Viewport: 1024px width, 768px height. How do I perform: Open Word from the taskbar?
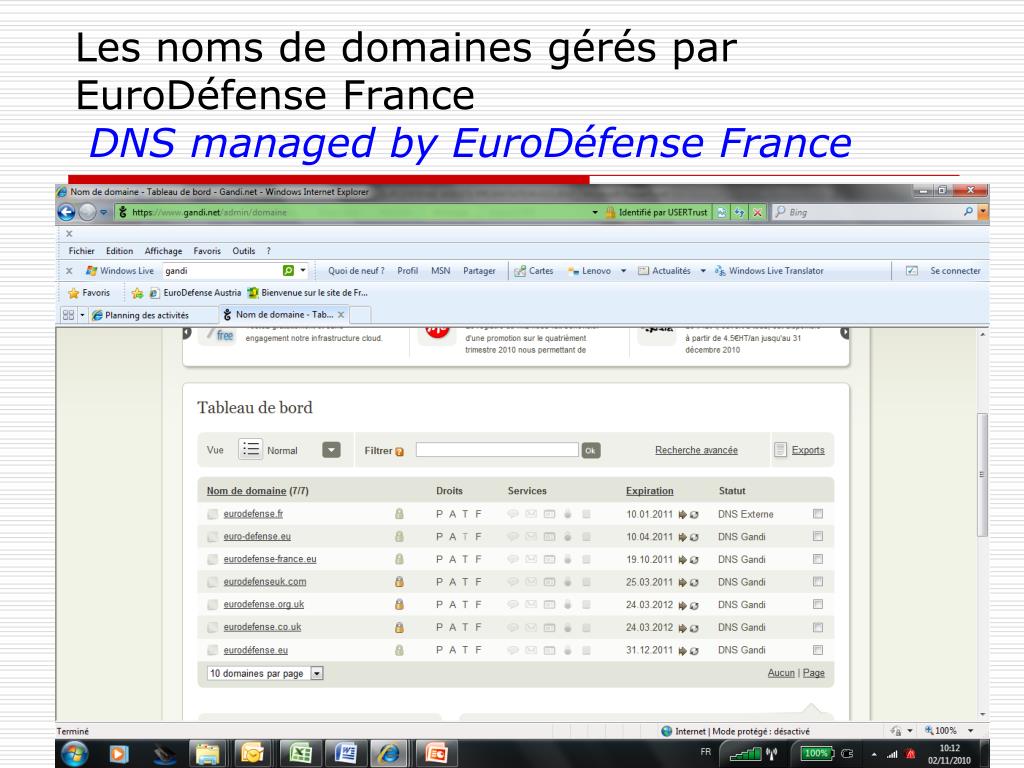345,754
